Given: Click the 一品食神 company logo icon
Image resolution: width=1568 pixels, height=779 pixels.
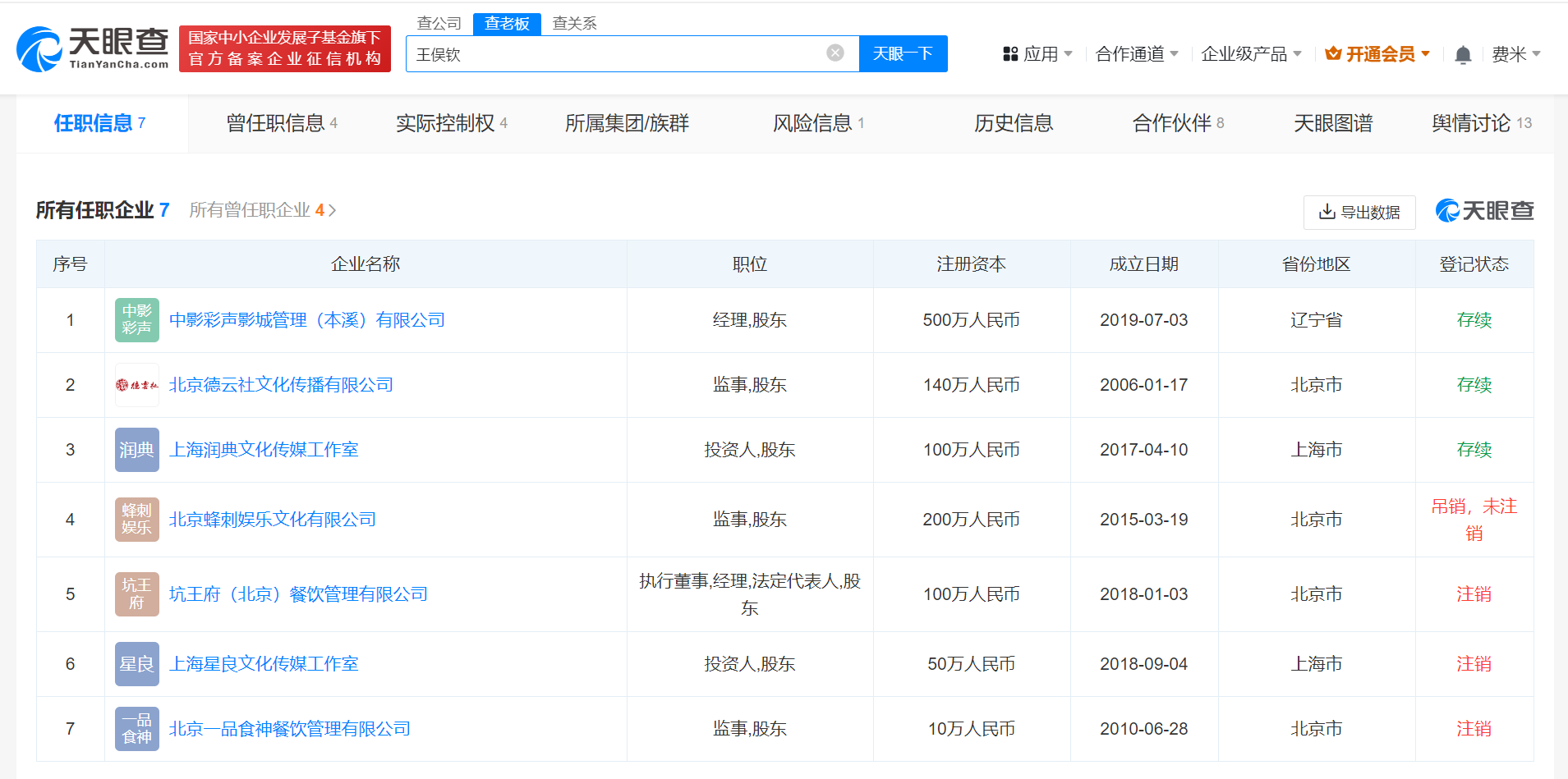Looking at the screenshot, I should click(136, 729).
